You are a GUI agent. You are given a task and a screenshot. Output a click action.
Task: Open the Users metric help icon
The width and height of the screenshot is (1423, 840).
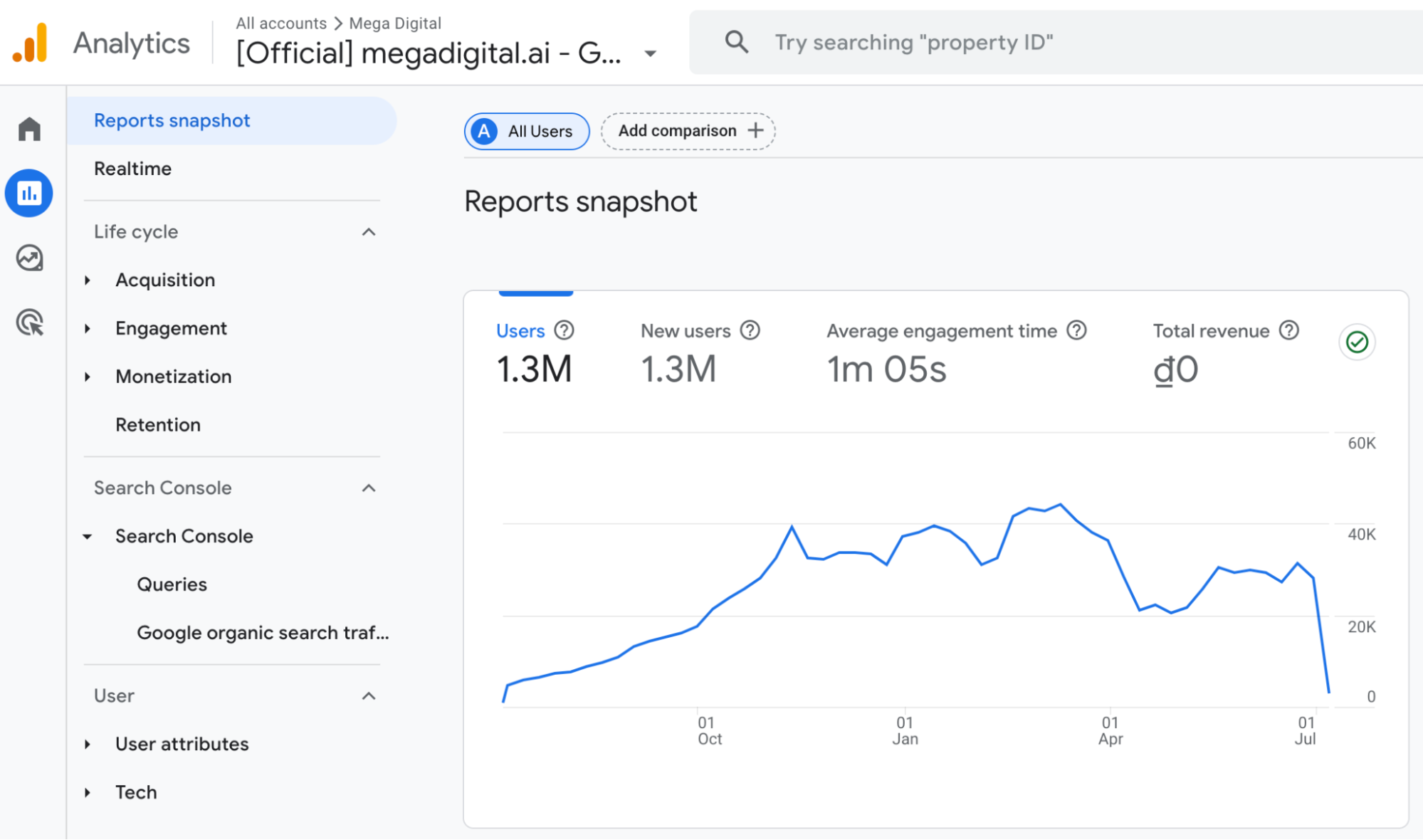click(x=563, y=330)
